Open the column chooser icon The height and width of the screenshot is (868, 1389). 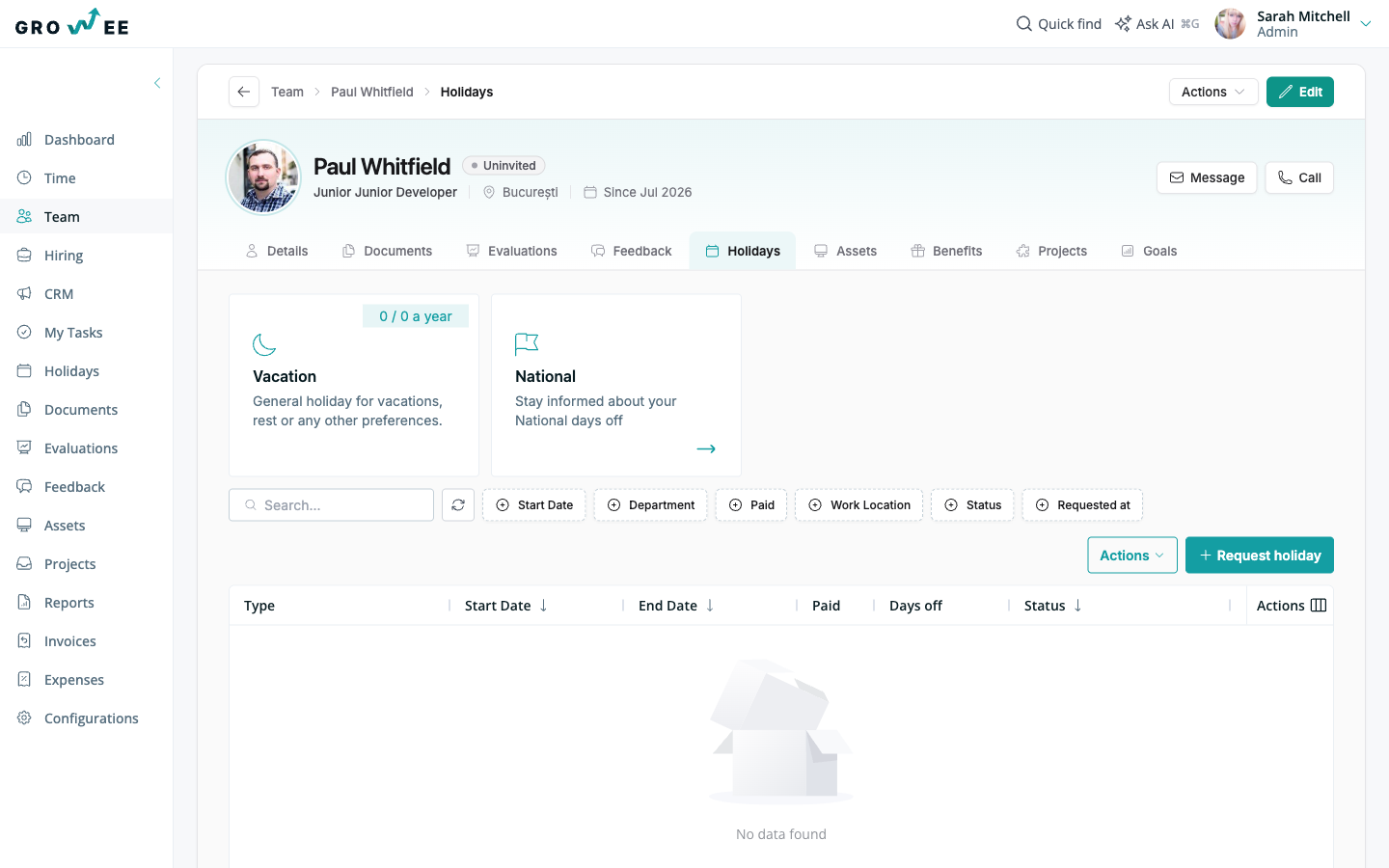1319,606
